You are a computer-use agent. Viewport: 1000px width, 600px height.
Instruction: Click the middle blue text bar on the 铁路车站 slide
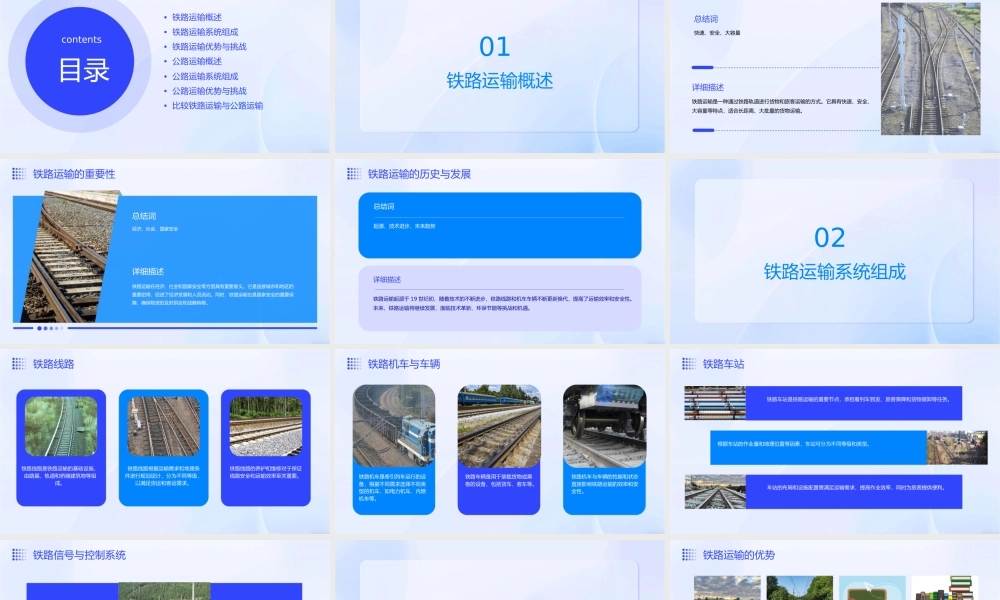point(818,448)
